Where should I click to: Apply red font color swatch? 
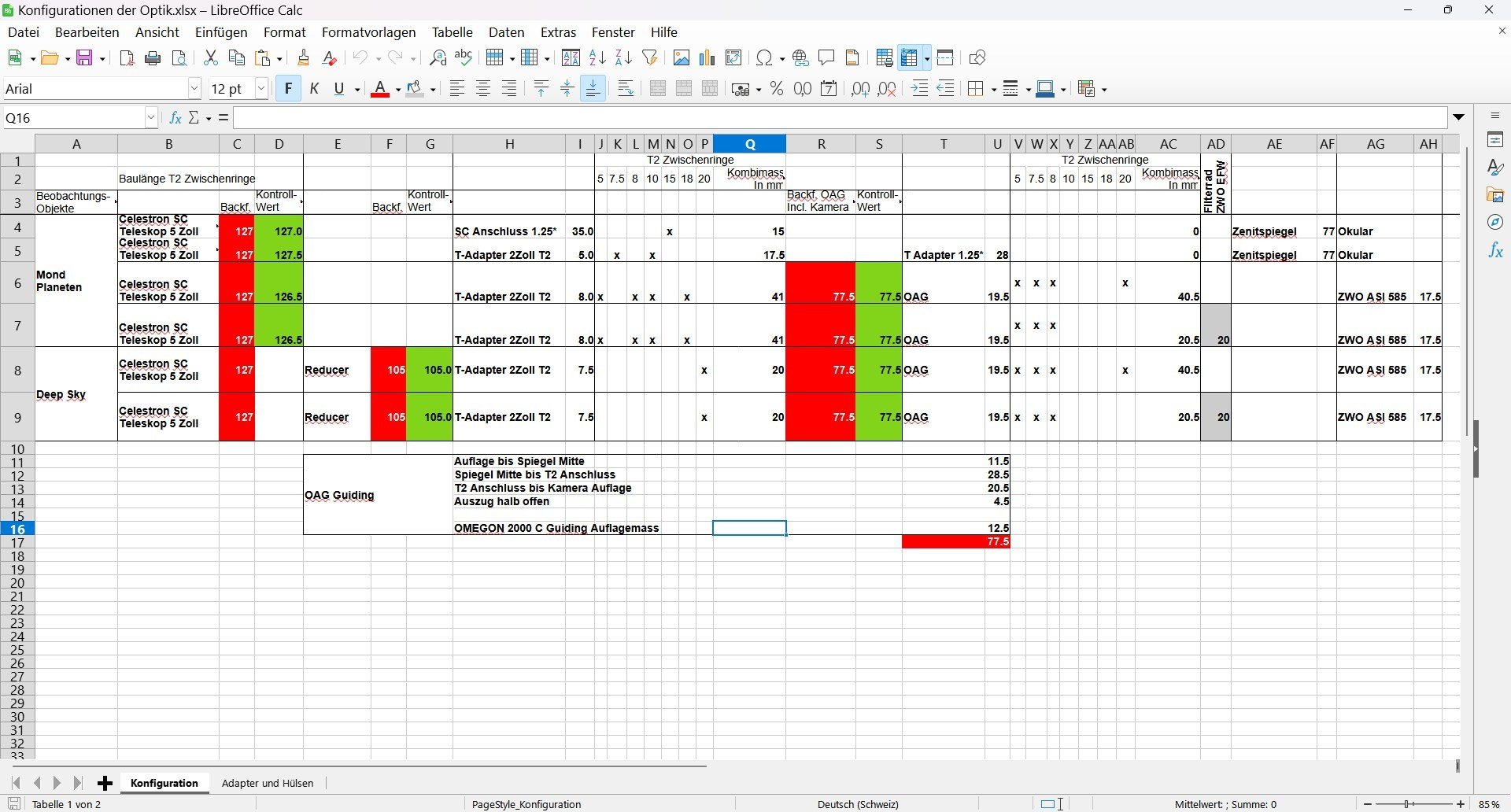click(380, 89)
